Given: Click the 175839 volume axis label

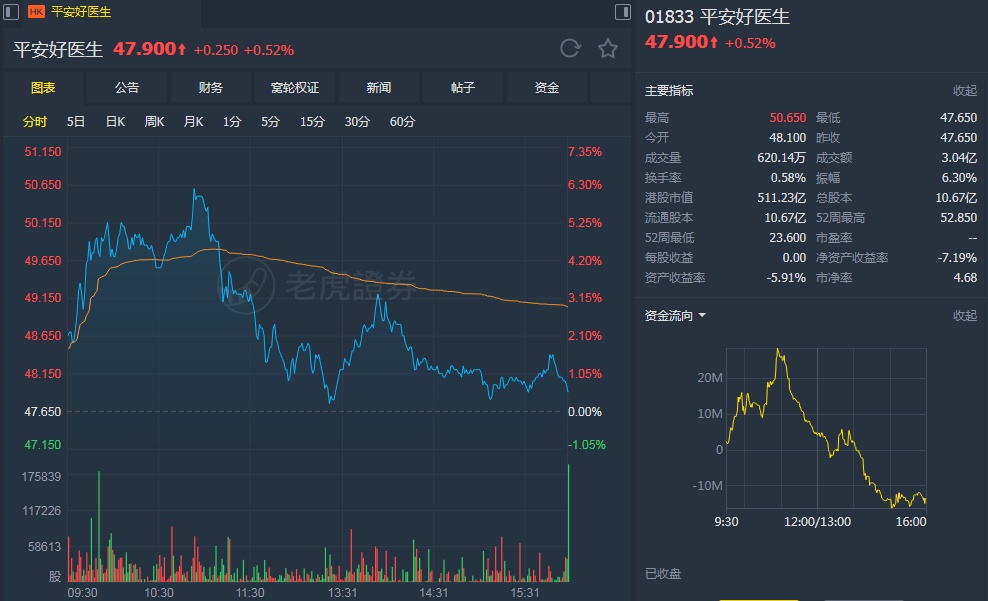Looking at the screenshot, I should click(x=42, y=477).
